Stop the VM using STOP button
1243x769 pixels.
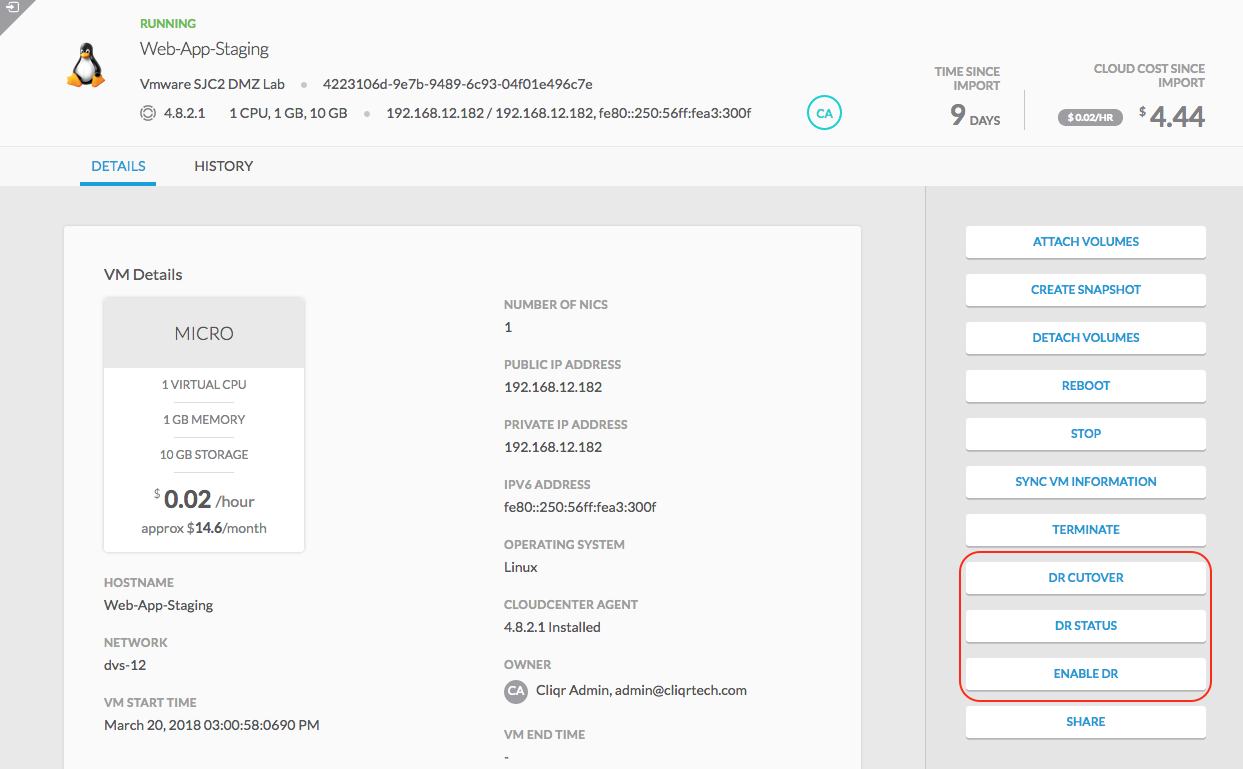1086,434
